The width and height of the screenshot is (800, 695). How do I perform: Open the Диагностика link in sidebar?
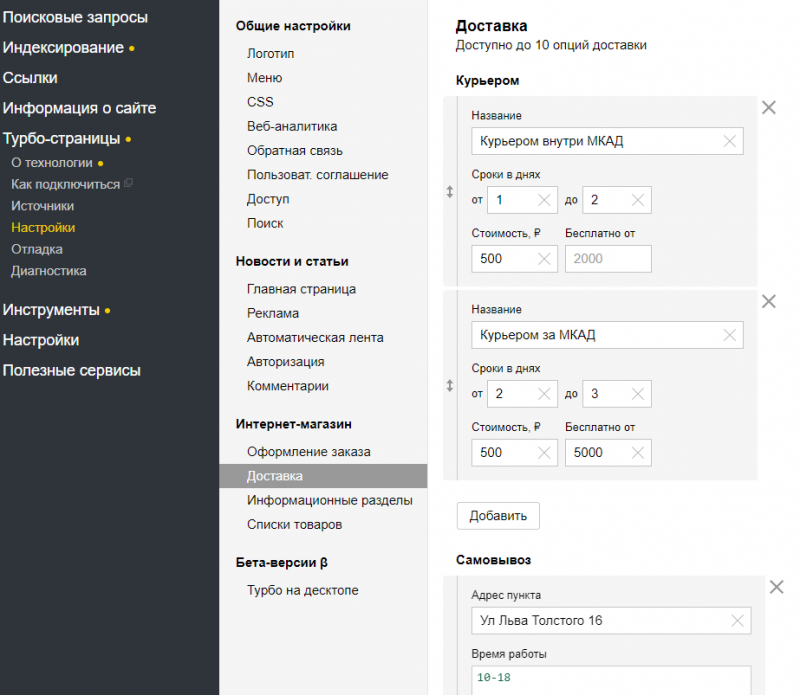point(48,271)
